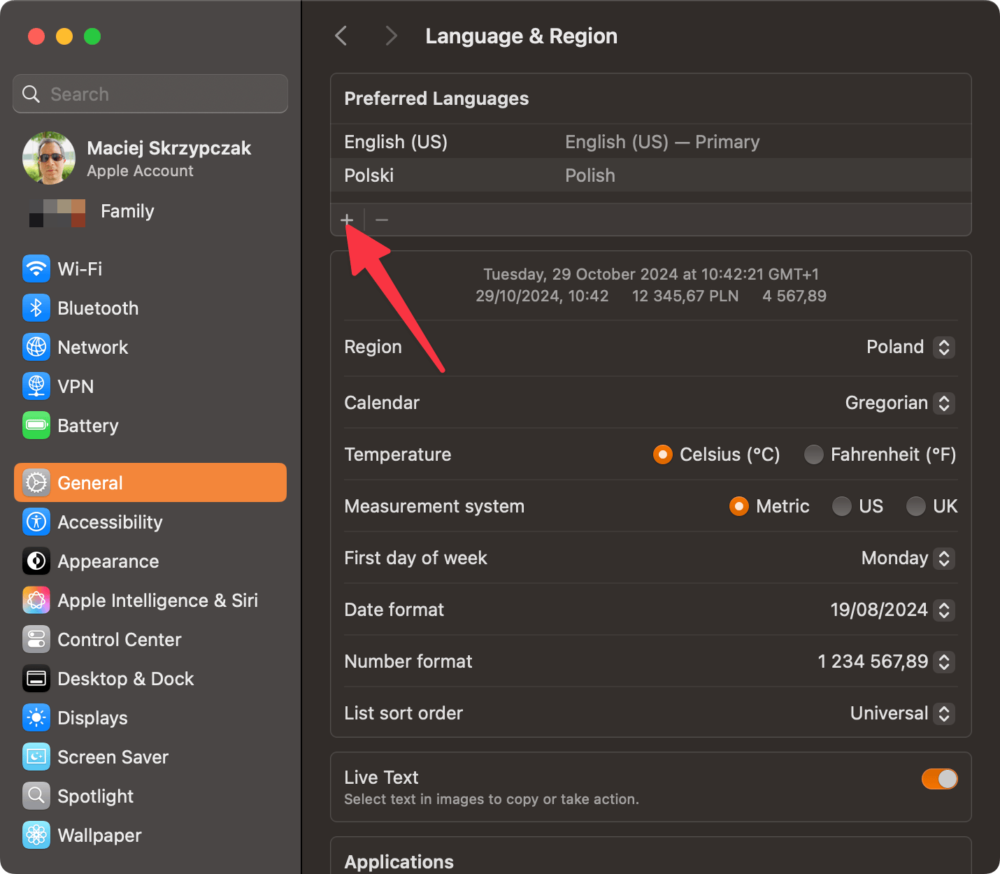
Task: Open Accessibility icon in sidebar
Action: click(x=36, y=522)
